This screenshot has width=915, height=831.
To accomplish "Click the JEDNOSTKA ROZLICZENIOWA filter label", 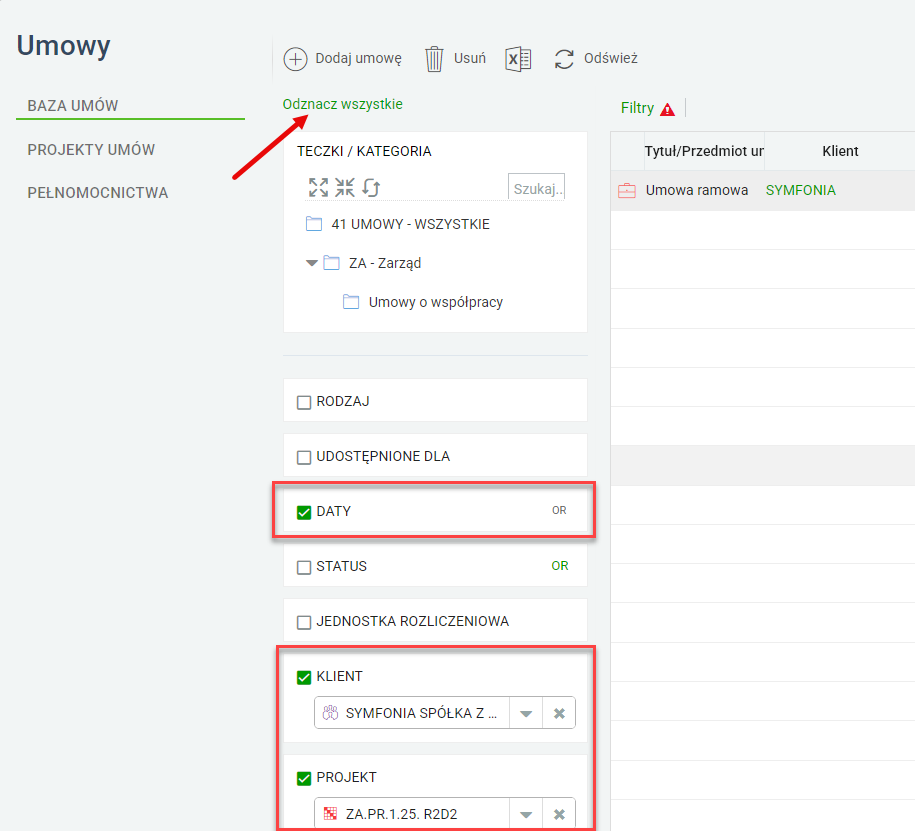I will [413, 621].
